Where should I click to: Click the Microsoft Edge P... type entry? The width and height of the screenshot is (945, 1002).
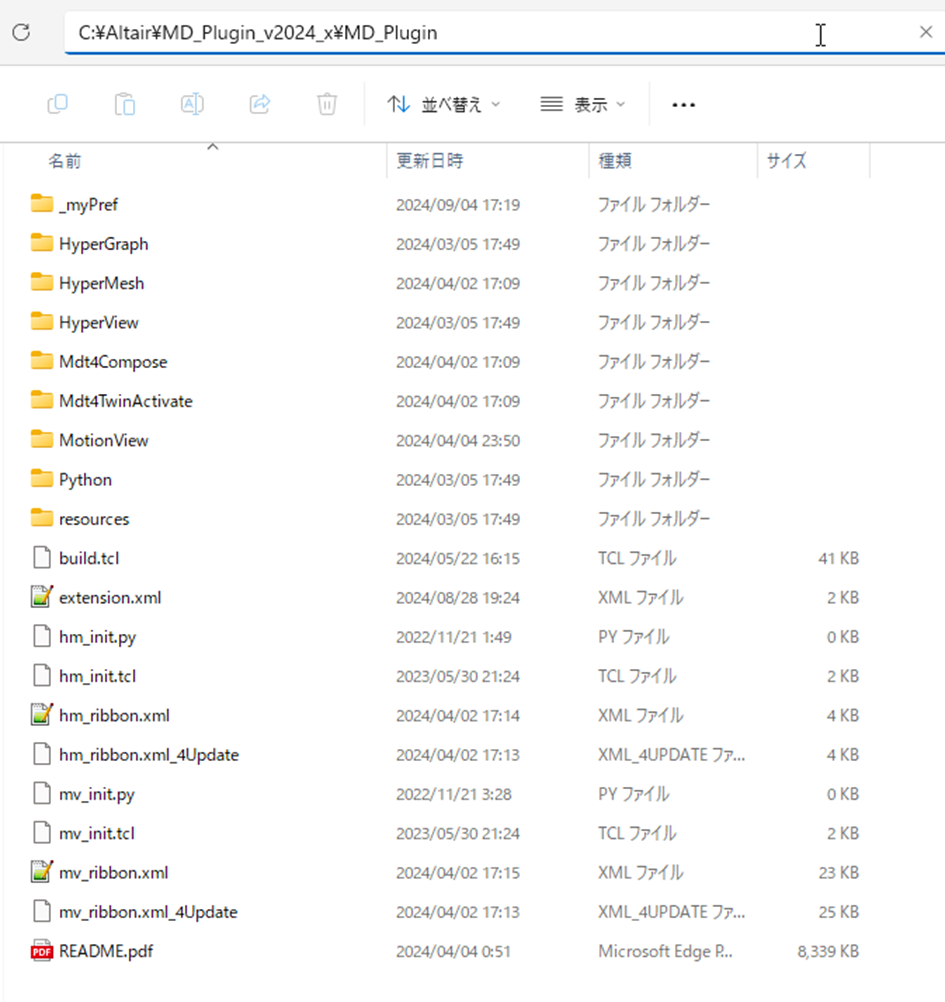pos(665,952)
